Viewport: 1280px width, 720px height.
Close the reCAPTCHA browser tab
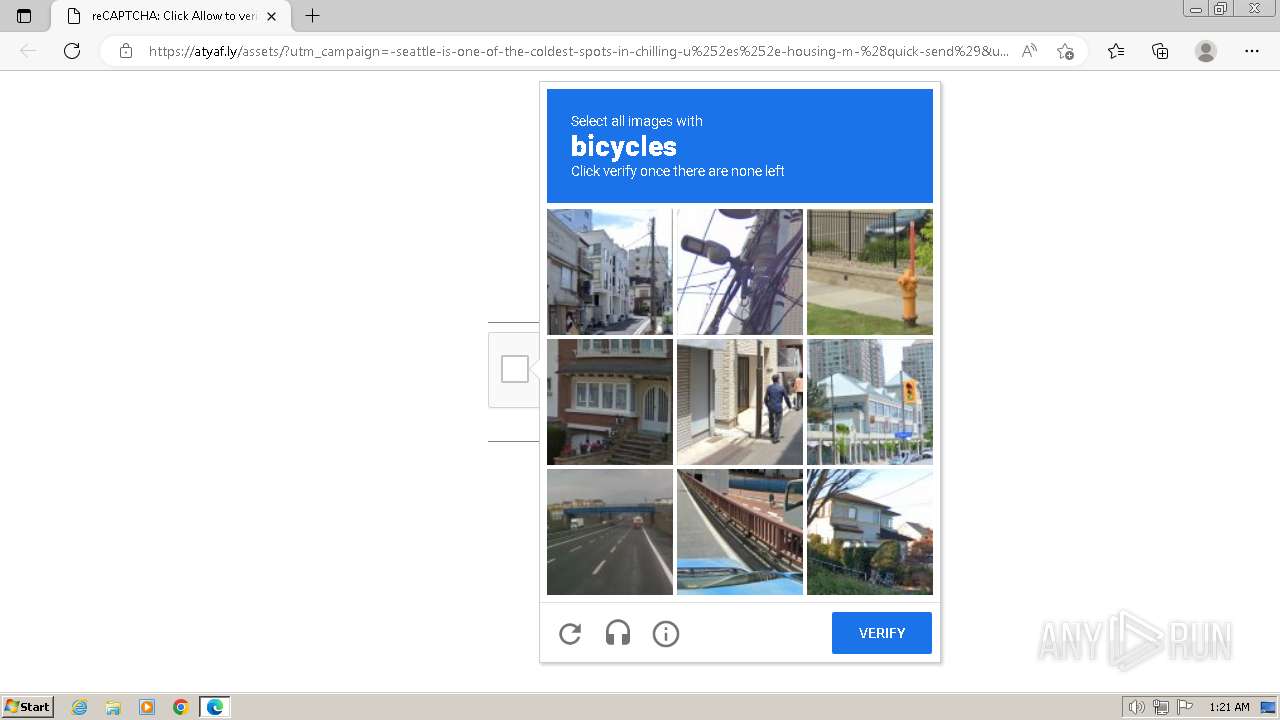click(x=271, y=16)
